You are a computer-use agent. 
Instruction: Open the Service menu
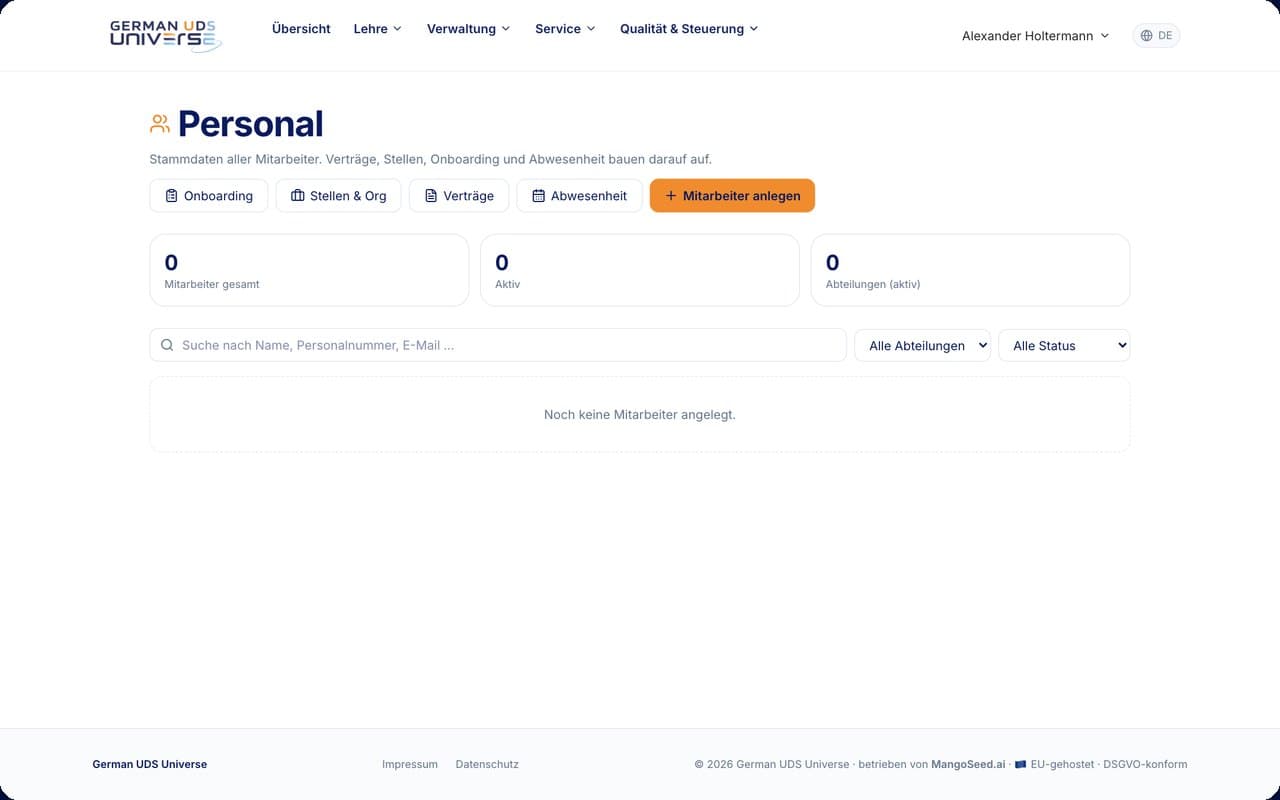[565, 29]
